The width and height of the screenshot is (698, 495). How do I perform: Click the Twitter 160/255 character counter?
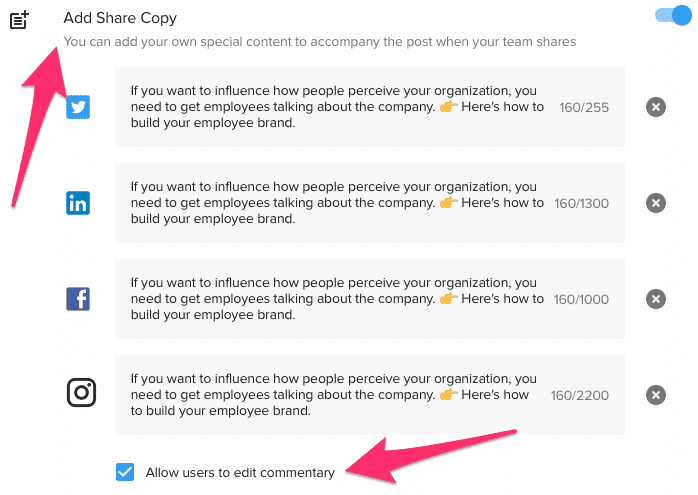point(584,107)
